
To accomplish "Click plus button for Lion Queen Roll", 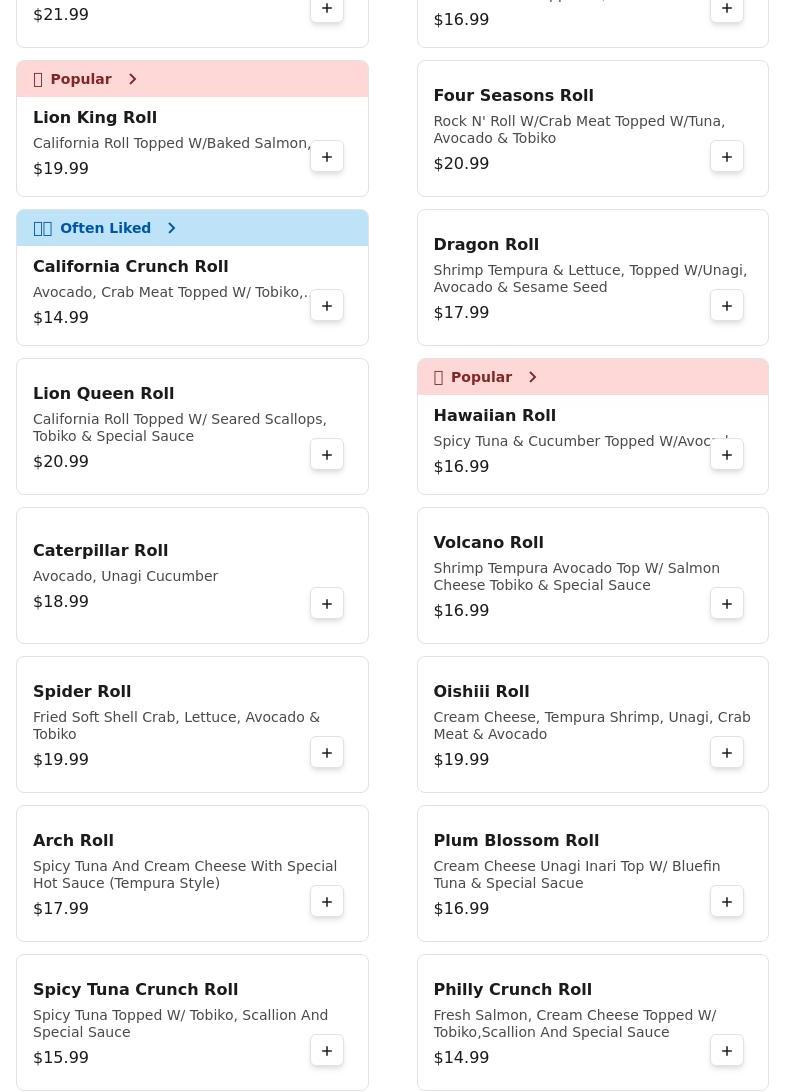I will tap(327, 455).
